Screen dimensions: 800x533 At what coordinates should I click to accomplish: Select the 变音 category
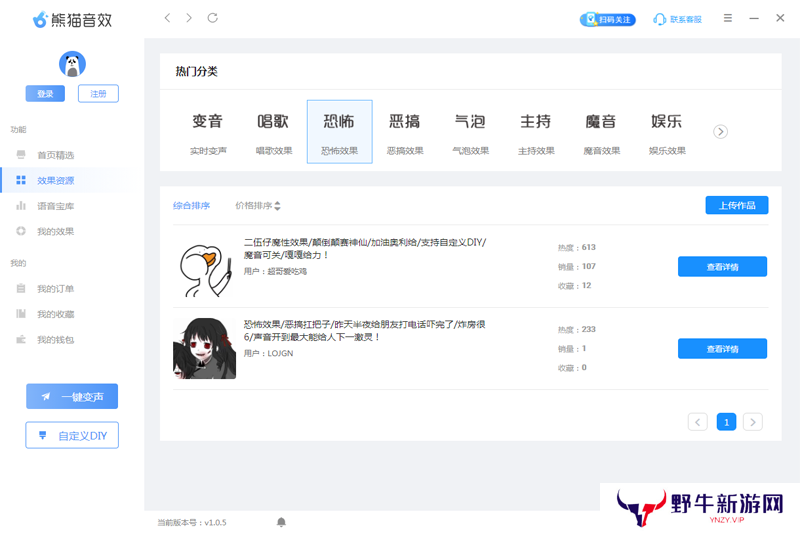click(x=208, y=132)
